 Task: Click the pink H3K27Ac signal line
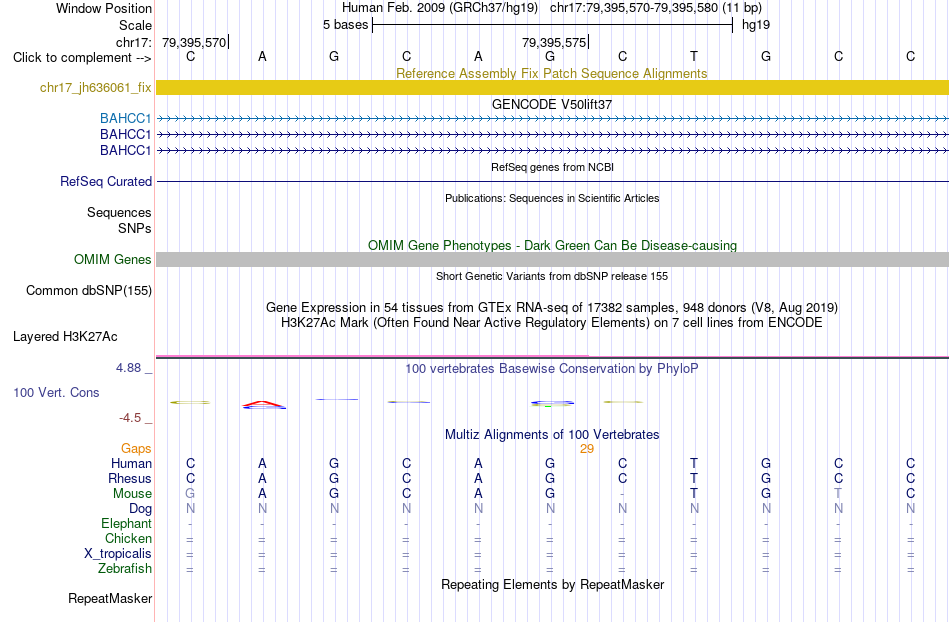372,356
